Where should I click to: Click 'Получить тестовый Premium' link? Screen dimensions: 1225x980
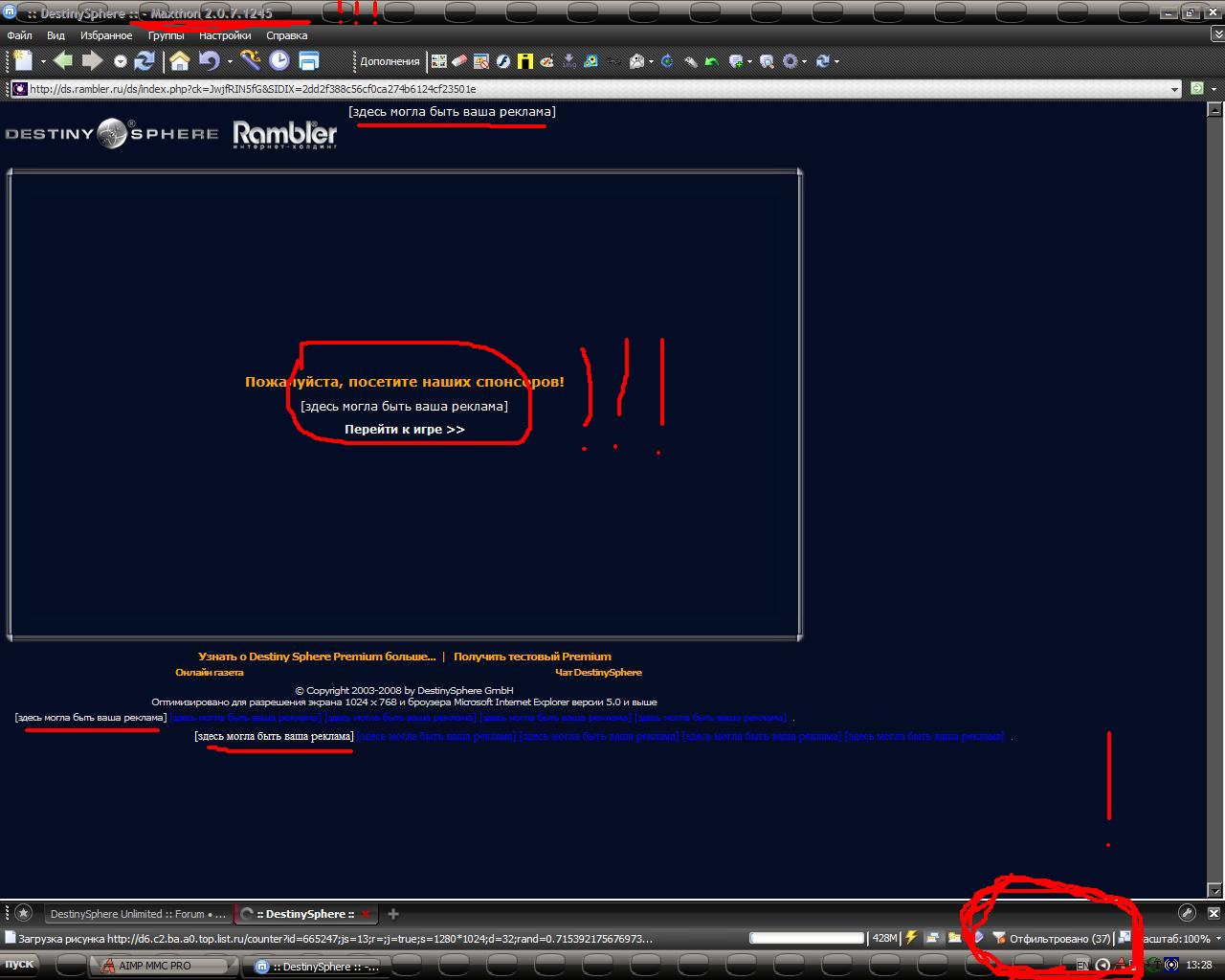click(532, 657)
